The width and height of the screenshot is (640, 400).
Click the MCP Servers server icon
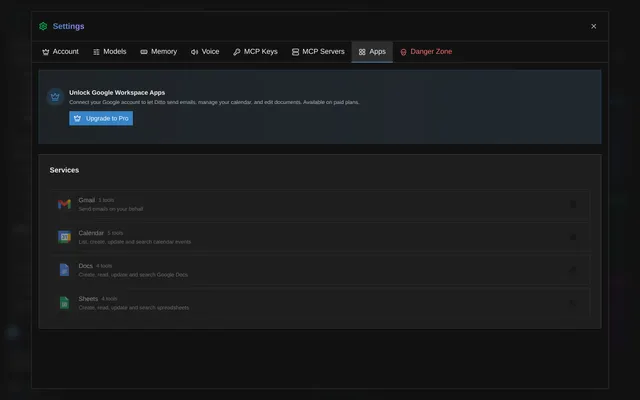pyautogui.click(x=296, y=52)
